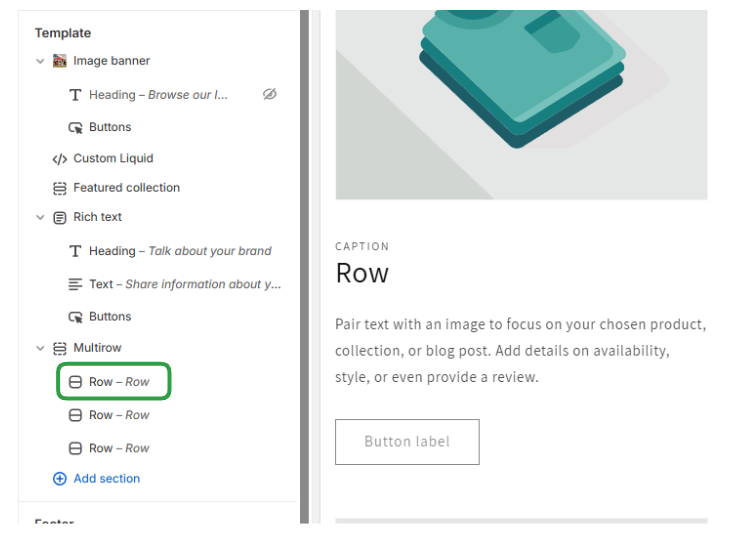Click the Image banner thumbnail icon

coord(60,61)
